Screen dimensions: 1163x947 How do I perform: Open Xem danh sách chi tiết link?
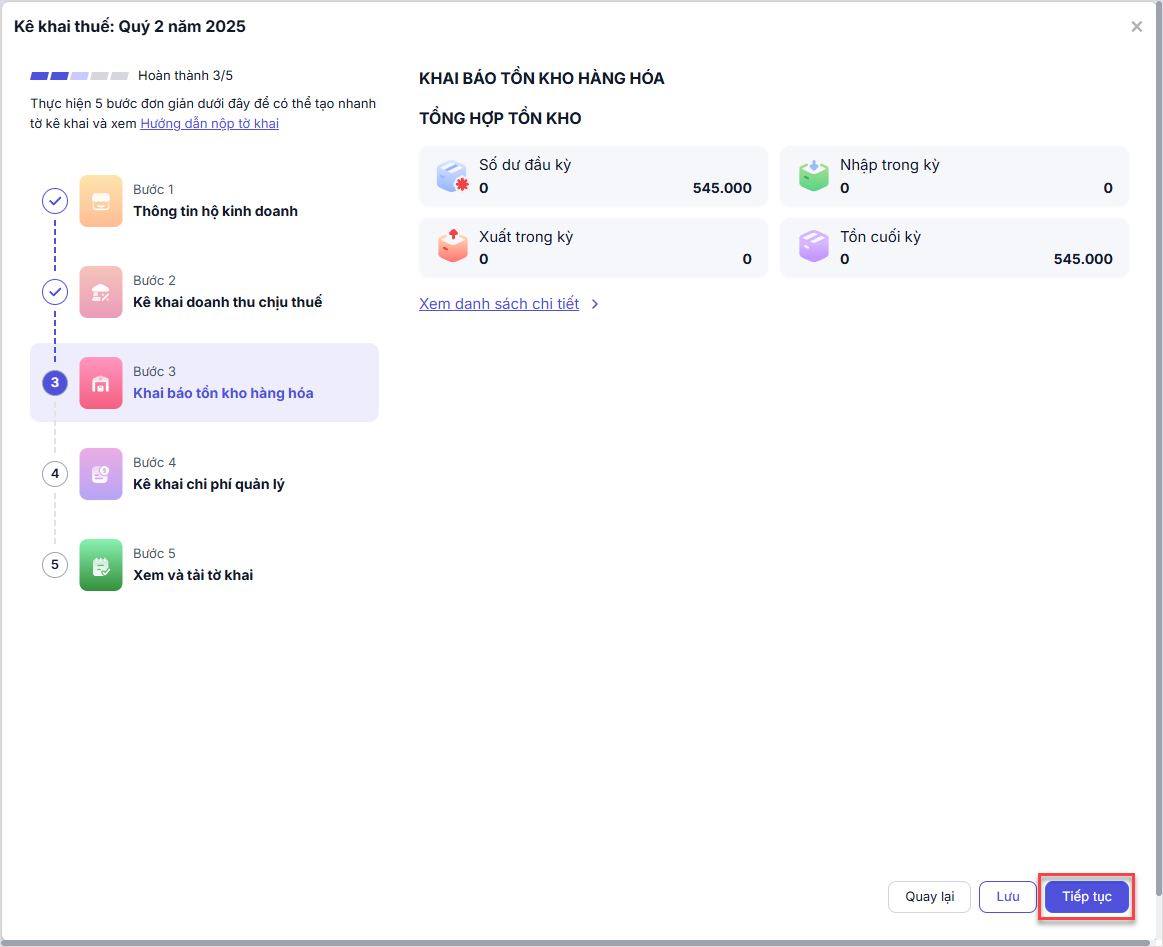[499, 304]
